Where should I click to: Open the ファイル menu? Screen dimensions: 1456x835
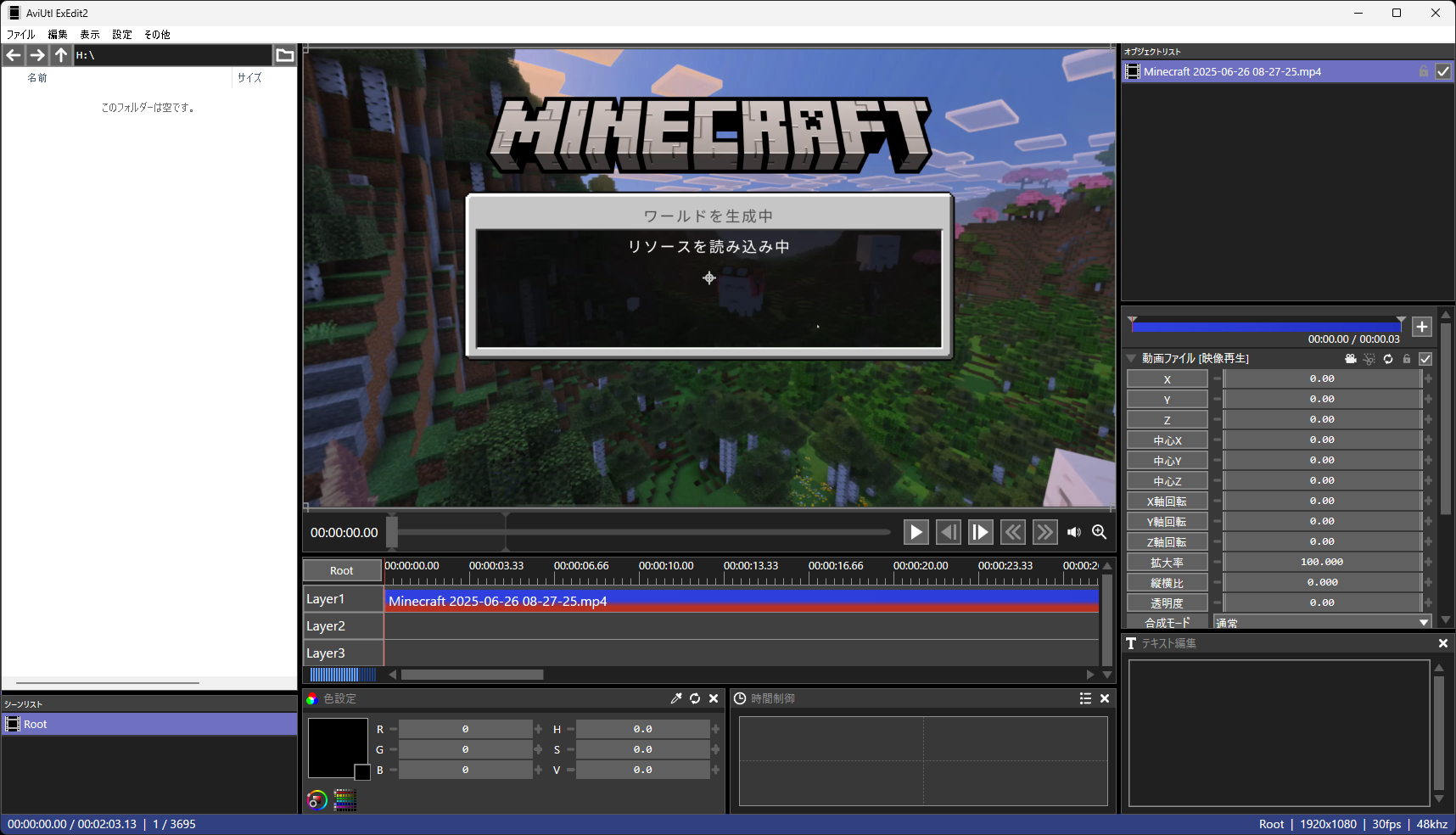point(21,35)
